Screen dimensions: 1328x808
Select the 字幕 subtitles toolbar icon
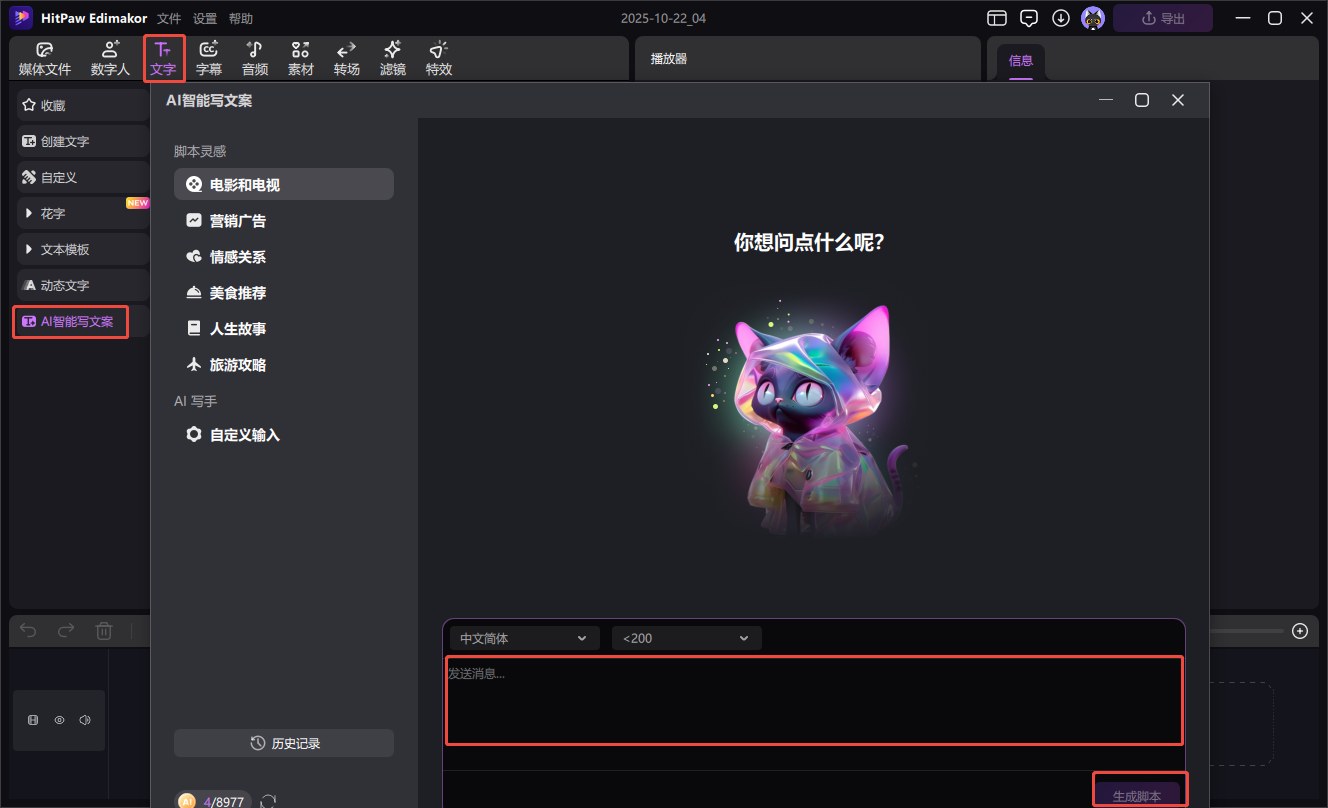pos(209,59)
